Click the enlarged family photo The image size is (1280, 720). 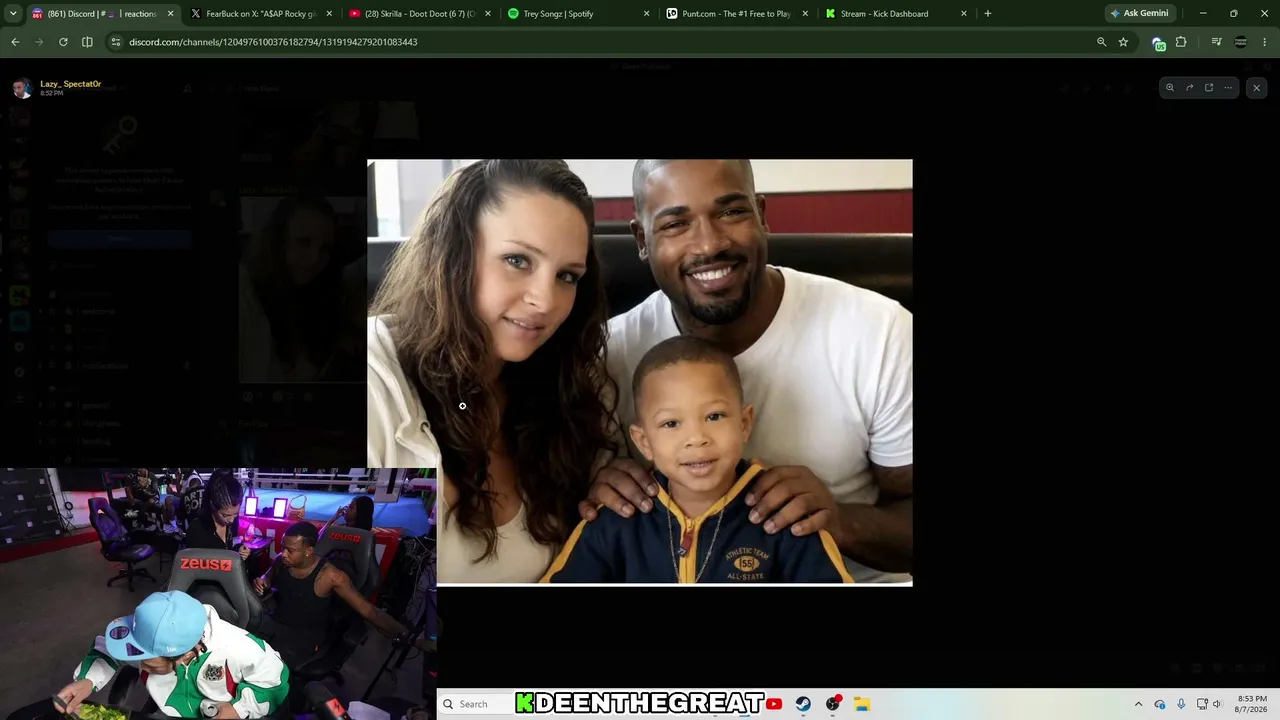pos(640,372)
